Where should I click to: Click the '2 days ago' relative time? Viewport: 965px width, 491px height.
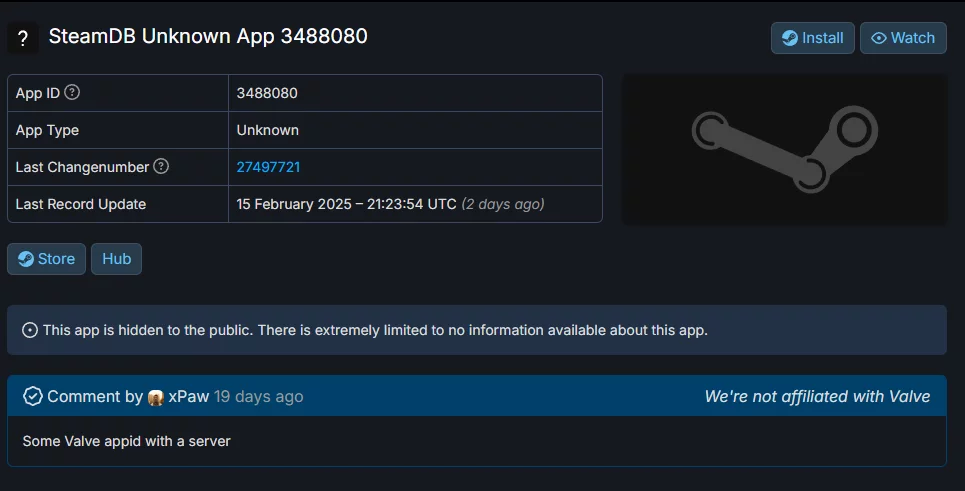pyautogui.click(x=503, y=204)
